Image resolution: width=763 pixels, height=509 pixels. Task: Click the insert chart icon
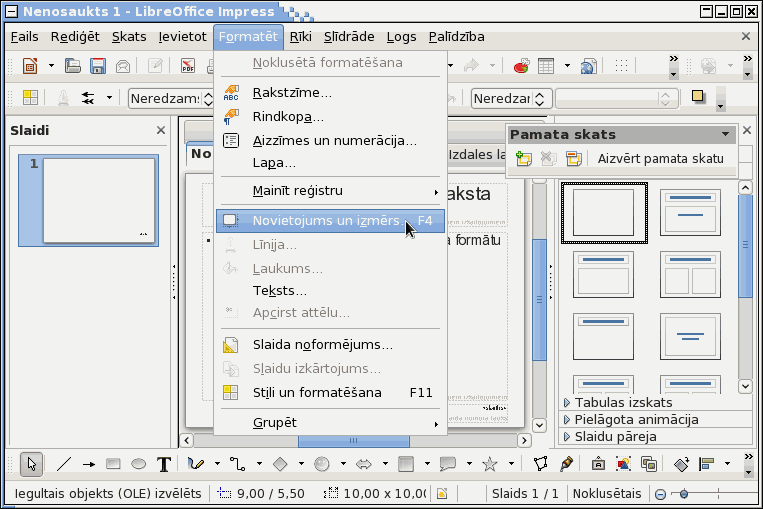point(521,65)
